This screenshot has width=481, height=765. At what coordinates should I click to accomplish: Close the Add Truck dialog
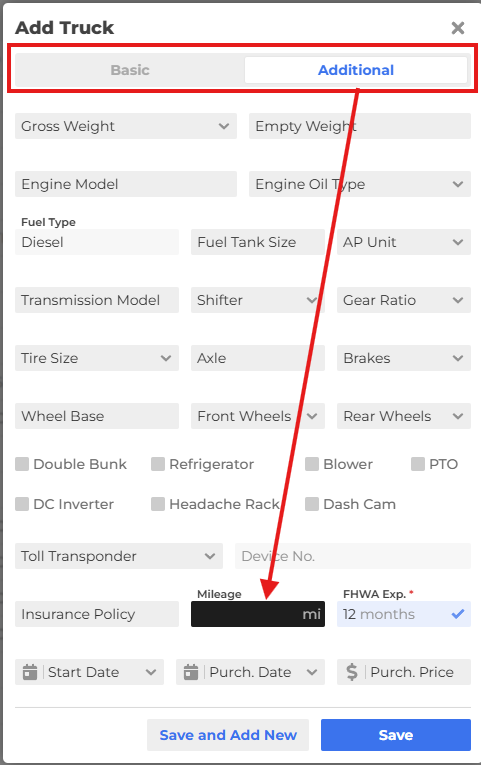458,28
